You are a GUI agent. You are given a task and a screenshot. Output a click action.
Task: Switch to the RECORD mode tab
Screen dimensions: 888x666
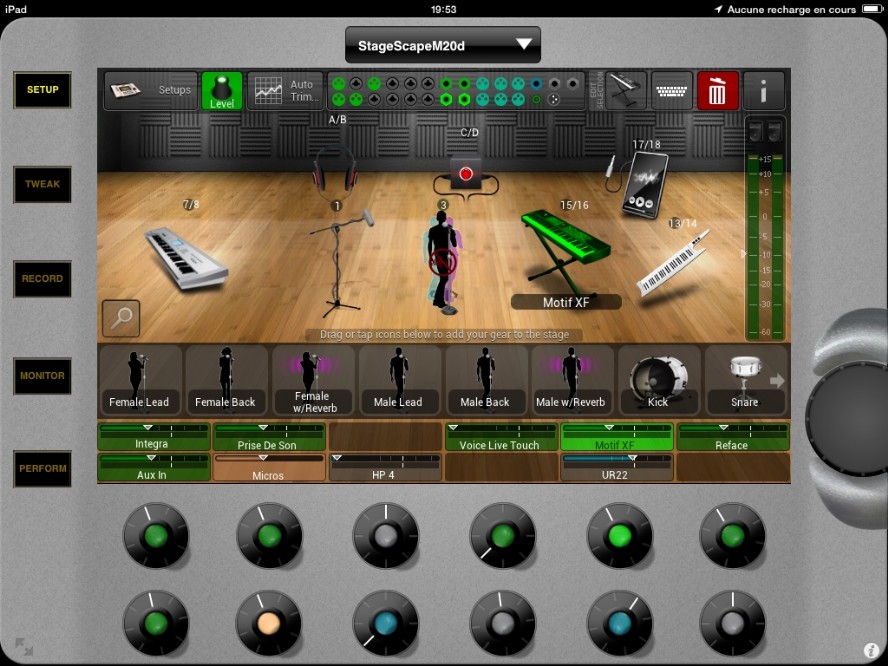point(42,279)
